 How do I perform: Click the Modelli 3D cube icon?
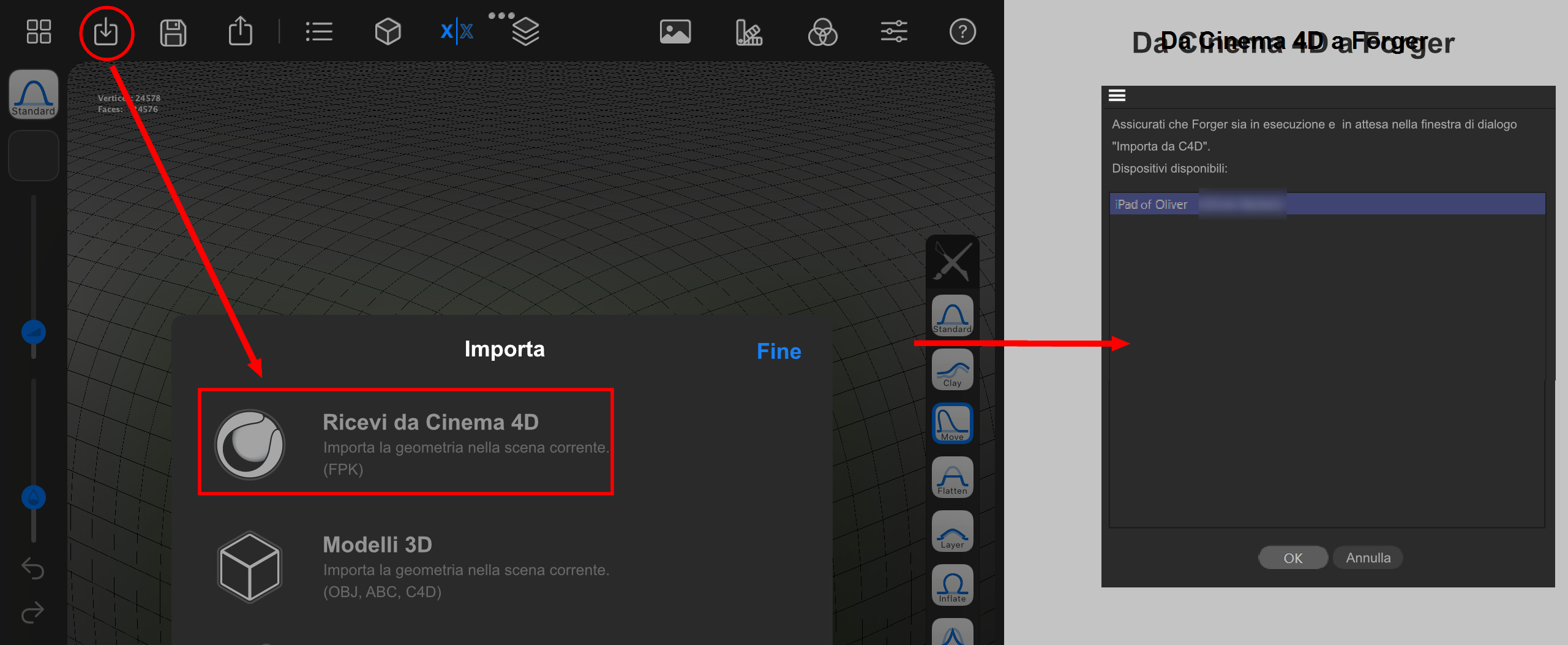[x=250, y=567]
